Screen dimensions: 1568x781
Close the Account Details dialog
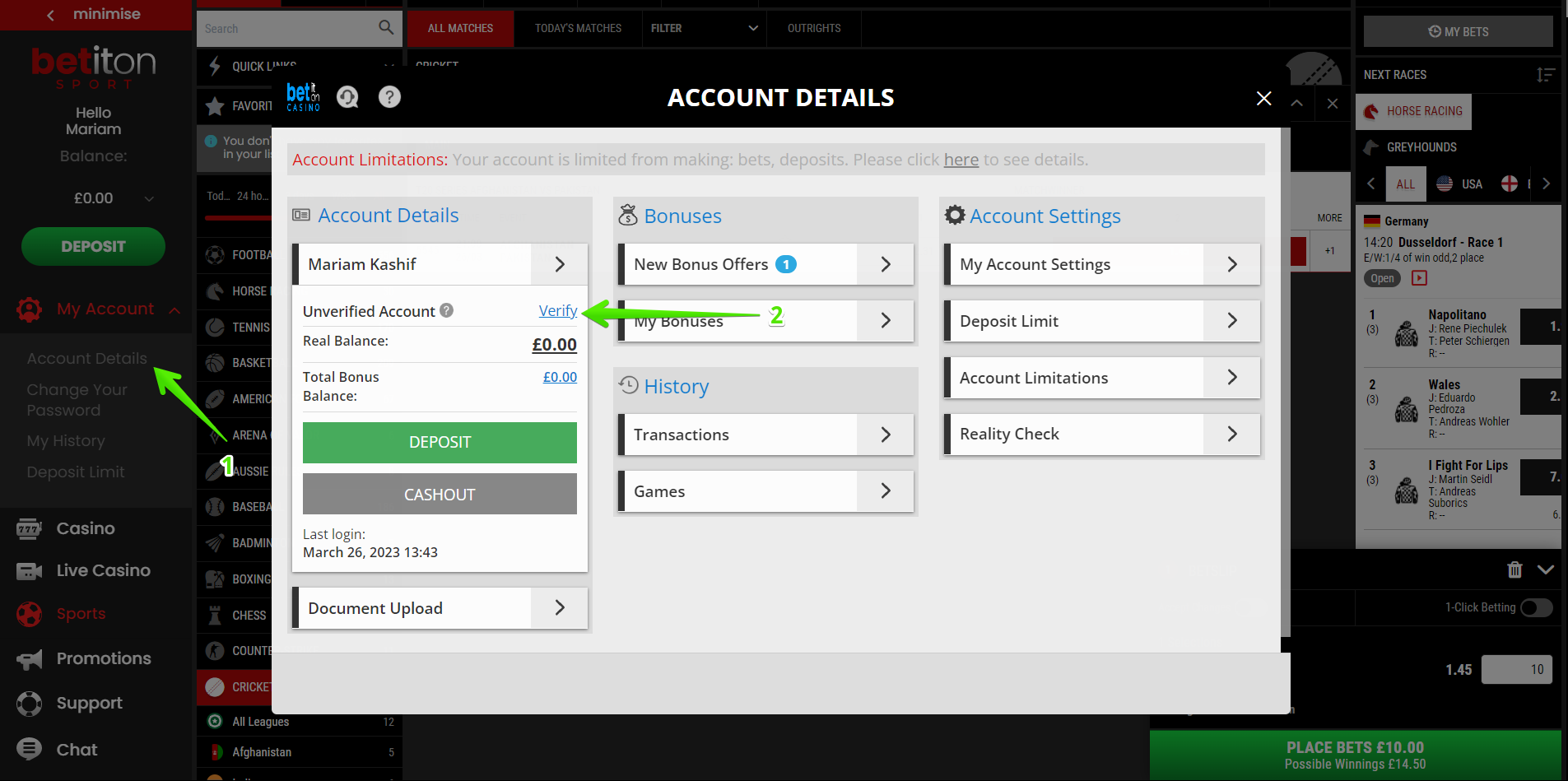[1264, 99]
